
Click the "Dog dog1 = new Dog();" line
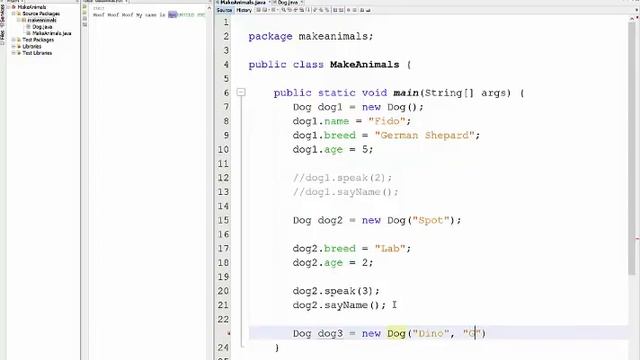pos(358,107)
